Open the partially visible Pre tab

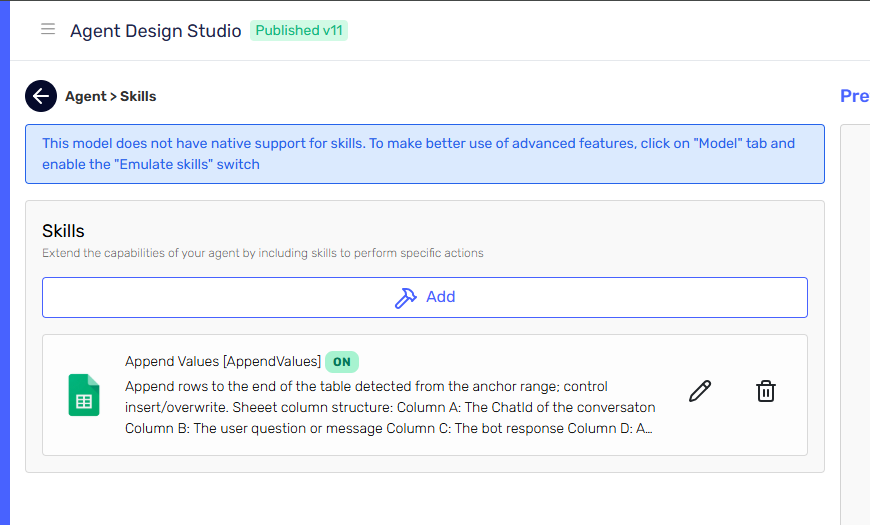(854, 96)
